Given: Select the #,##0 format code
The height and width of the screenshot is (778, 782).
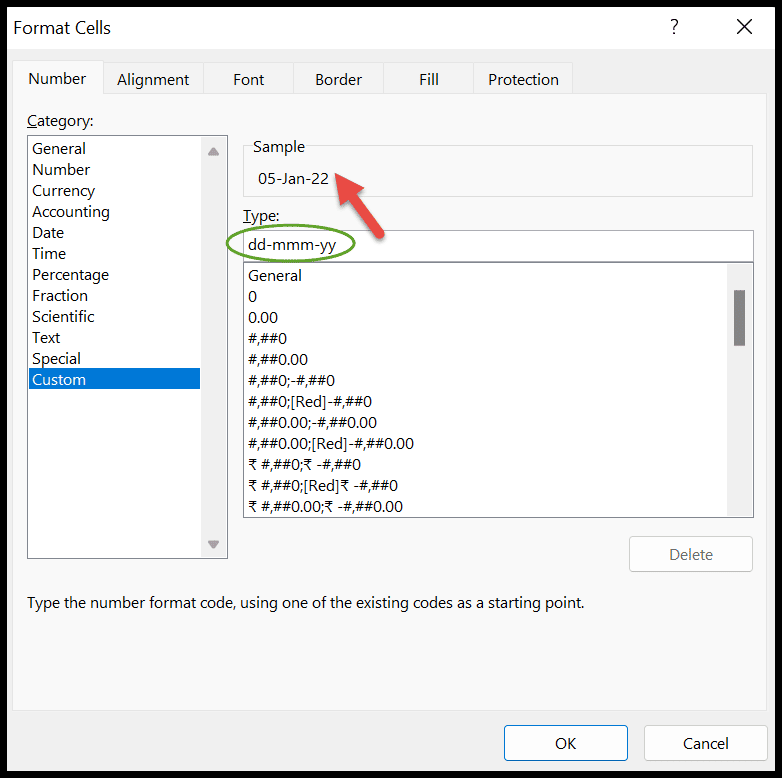Looking at the screenshot, I should 485,339.
